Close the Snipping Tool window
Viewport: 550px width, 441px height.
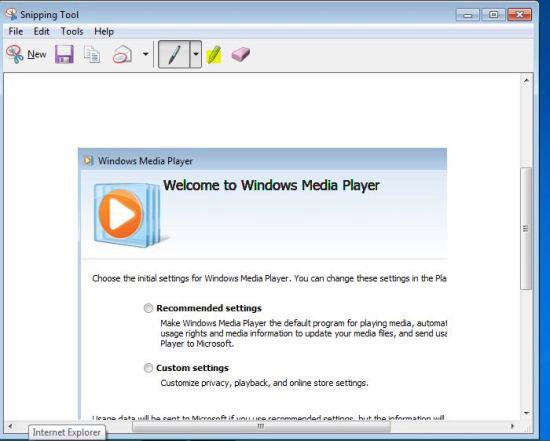(519, 15)
